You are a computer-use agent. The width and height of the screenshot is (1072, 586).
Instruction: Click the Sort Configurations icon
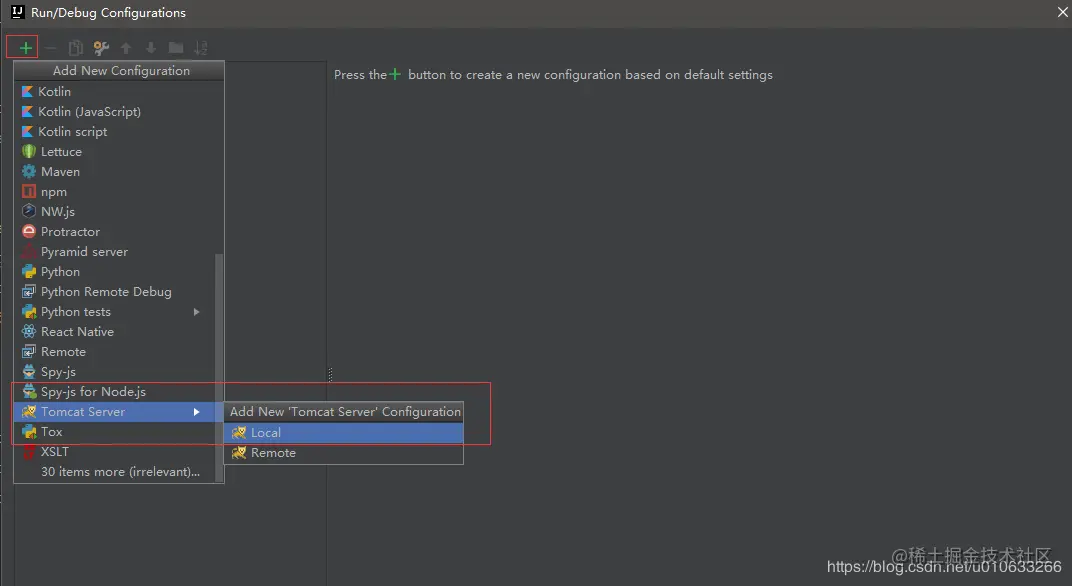(x=200, y=48)
